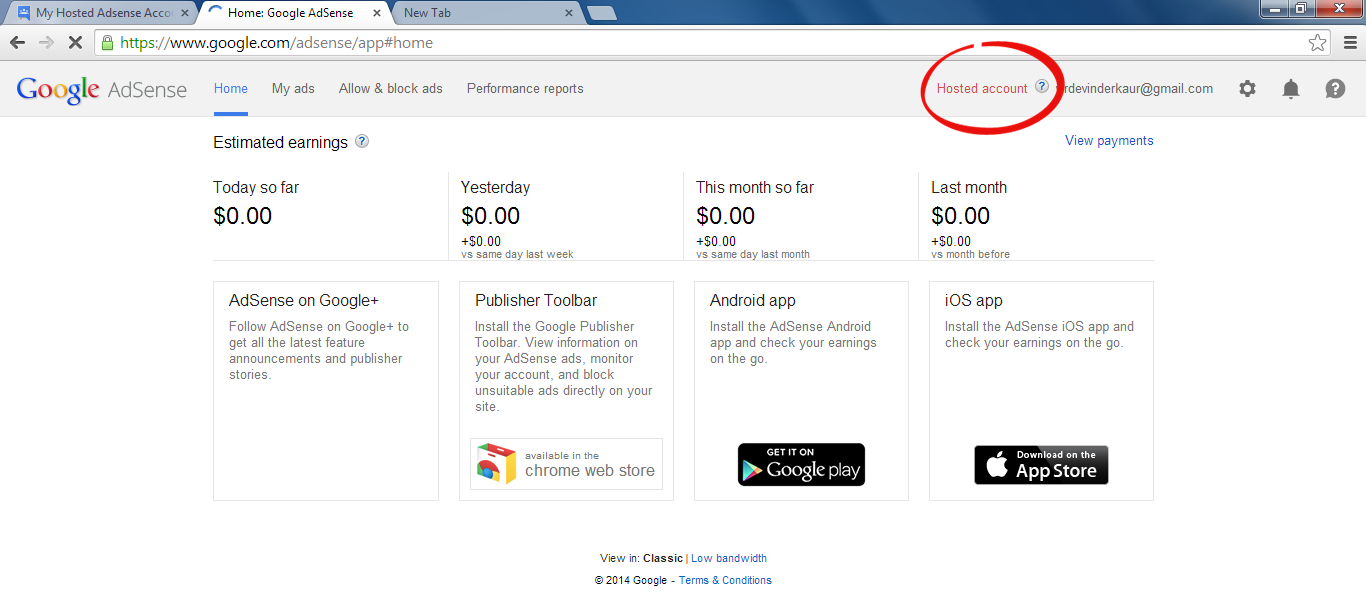Open Allow & block ads section
This screenshot has height=602, width=1366.
point(391,88)
